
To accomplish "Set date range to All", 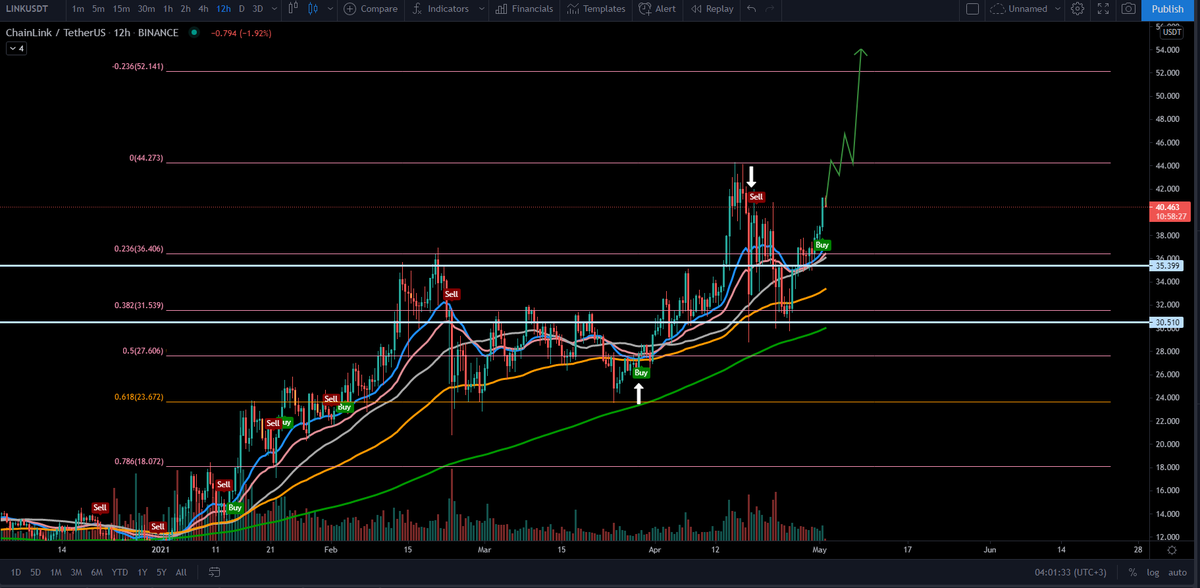I will click(181, 573).
